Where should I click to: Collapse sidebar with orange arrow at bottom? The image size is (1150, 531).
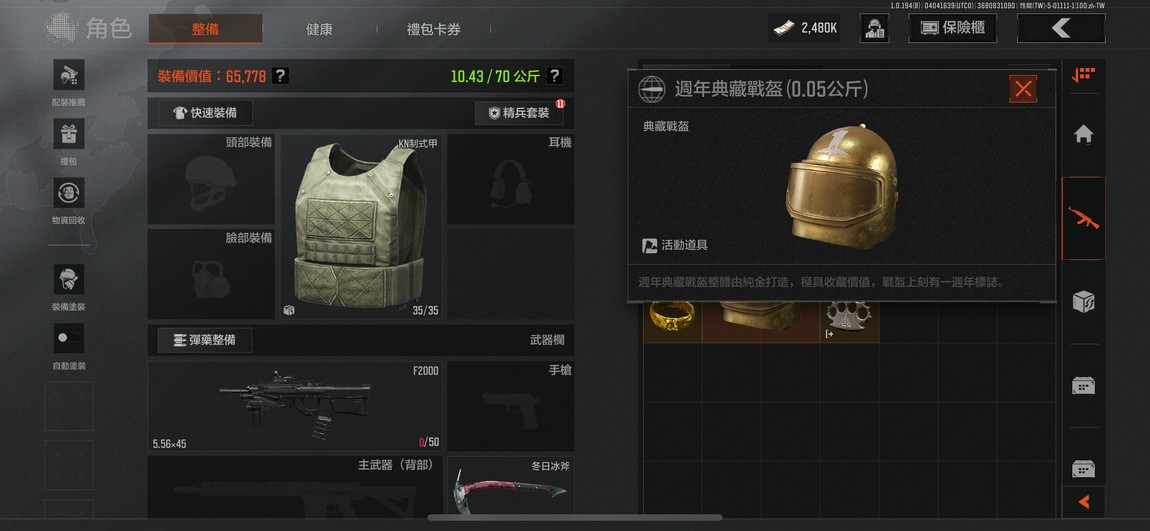click(x=1083, y=502)
